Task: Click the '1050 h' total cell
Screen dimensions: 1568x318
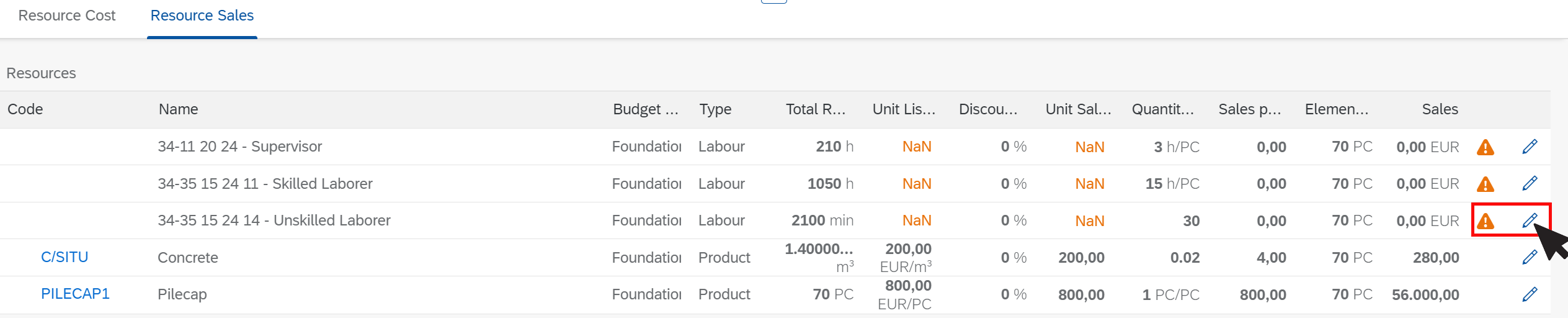Action: [x=831, y=184]
